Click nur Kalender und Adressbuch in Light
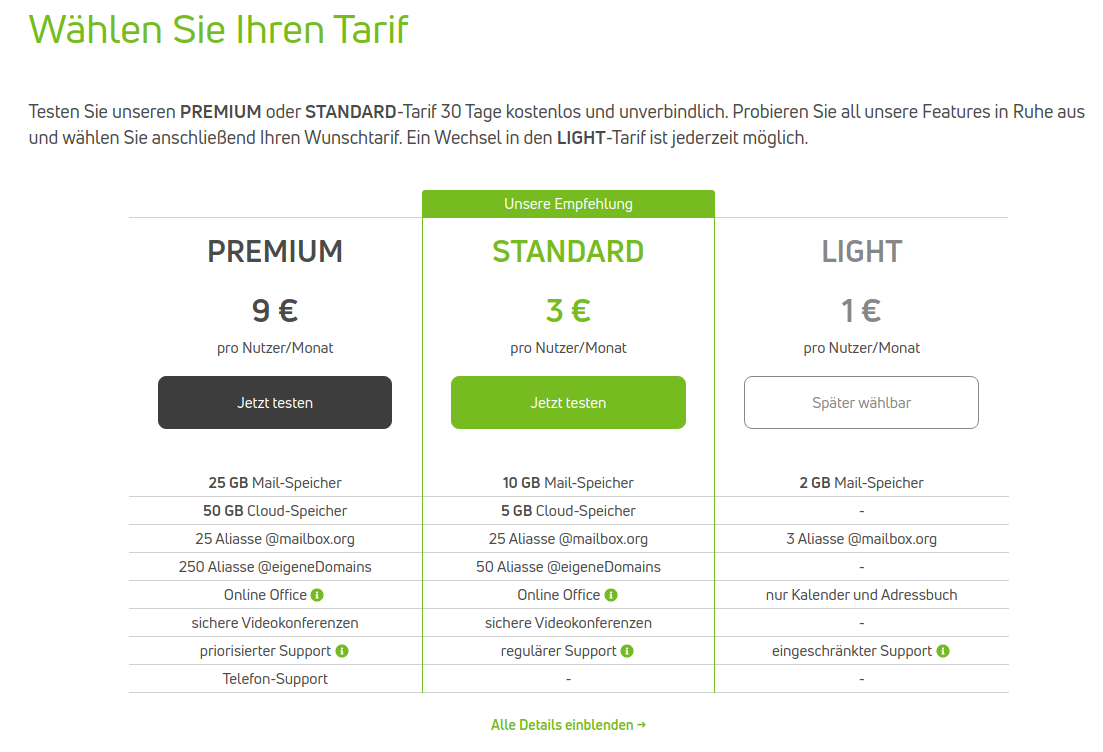1103x752 pixels. [862, 595]
